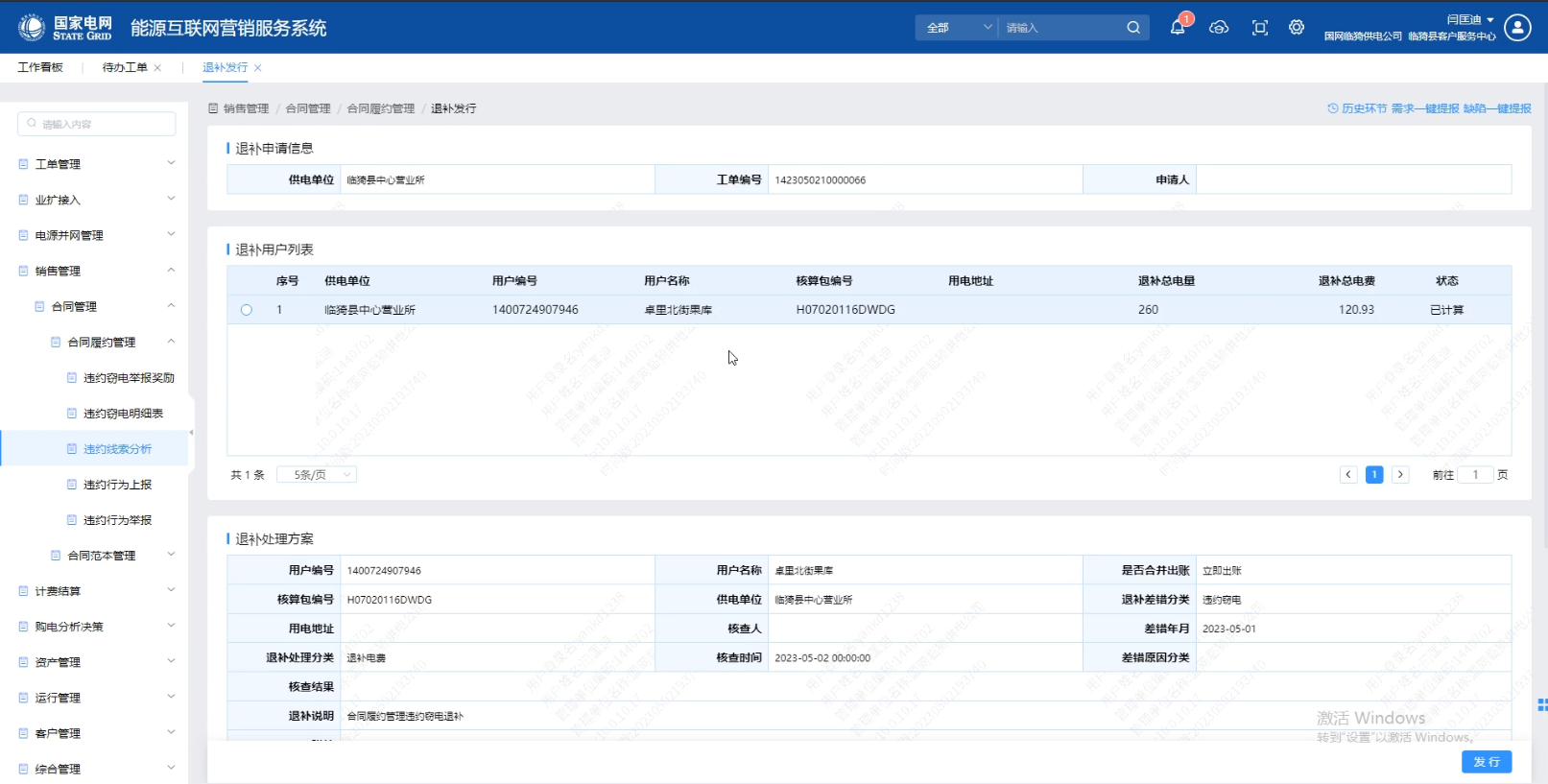Toggle fullscreen mode icon
The width and height of the screenshot is (1548, 784).
1260,28
